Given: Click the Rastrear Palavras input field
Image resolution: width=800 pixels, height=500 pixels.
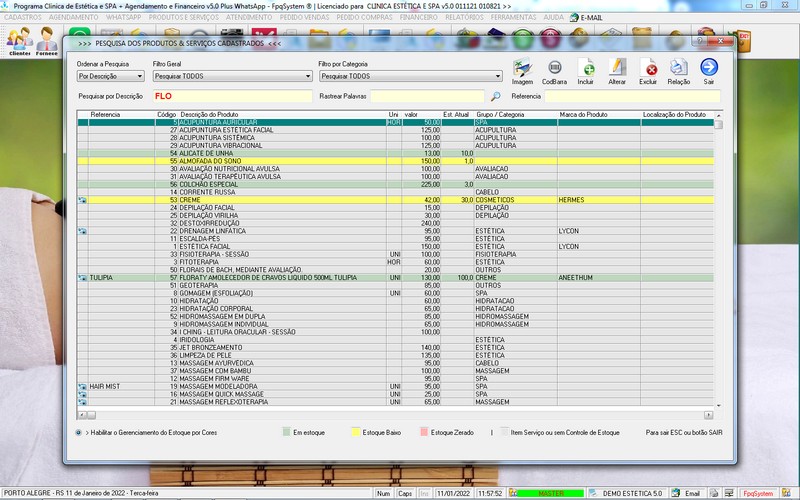Looking at the screenshot, I should [427, 96].
